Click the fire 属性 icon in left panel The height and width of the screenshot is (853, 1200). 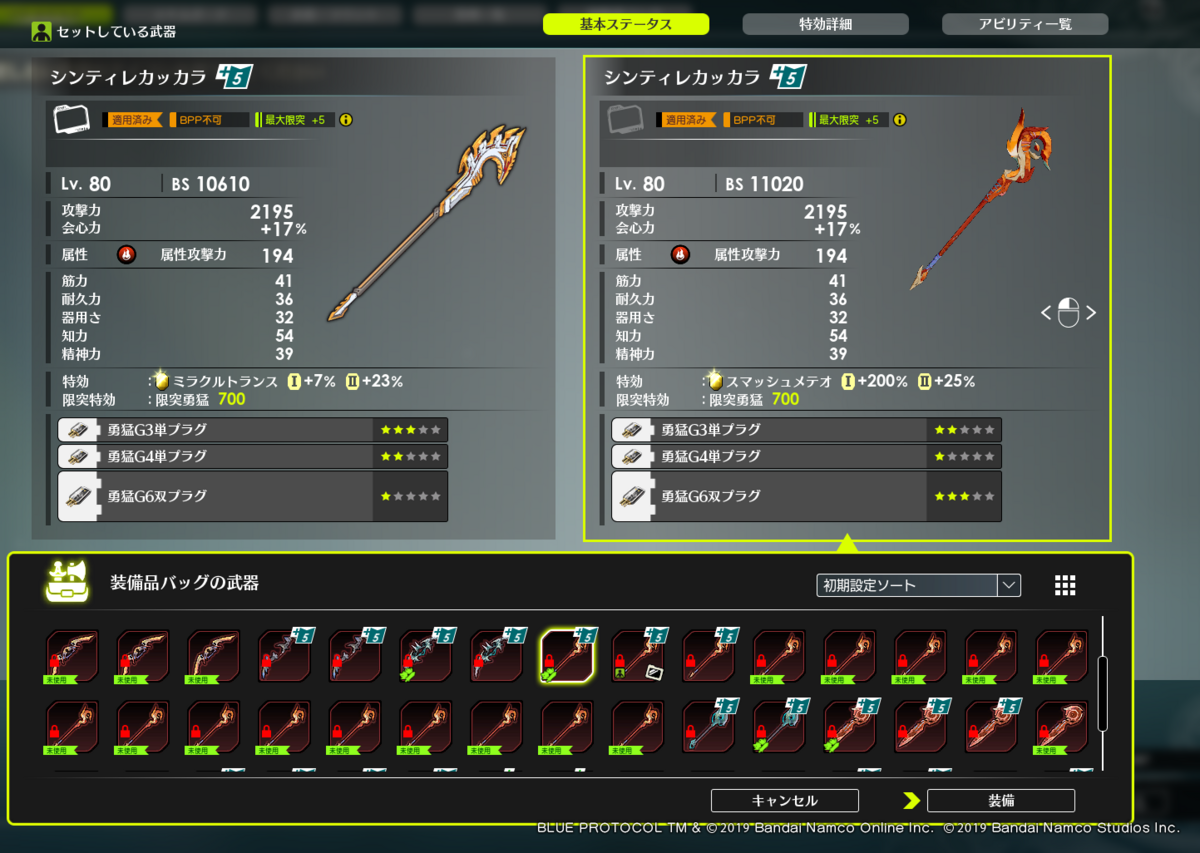pyautogui.click(x=126, y=255)
